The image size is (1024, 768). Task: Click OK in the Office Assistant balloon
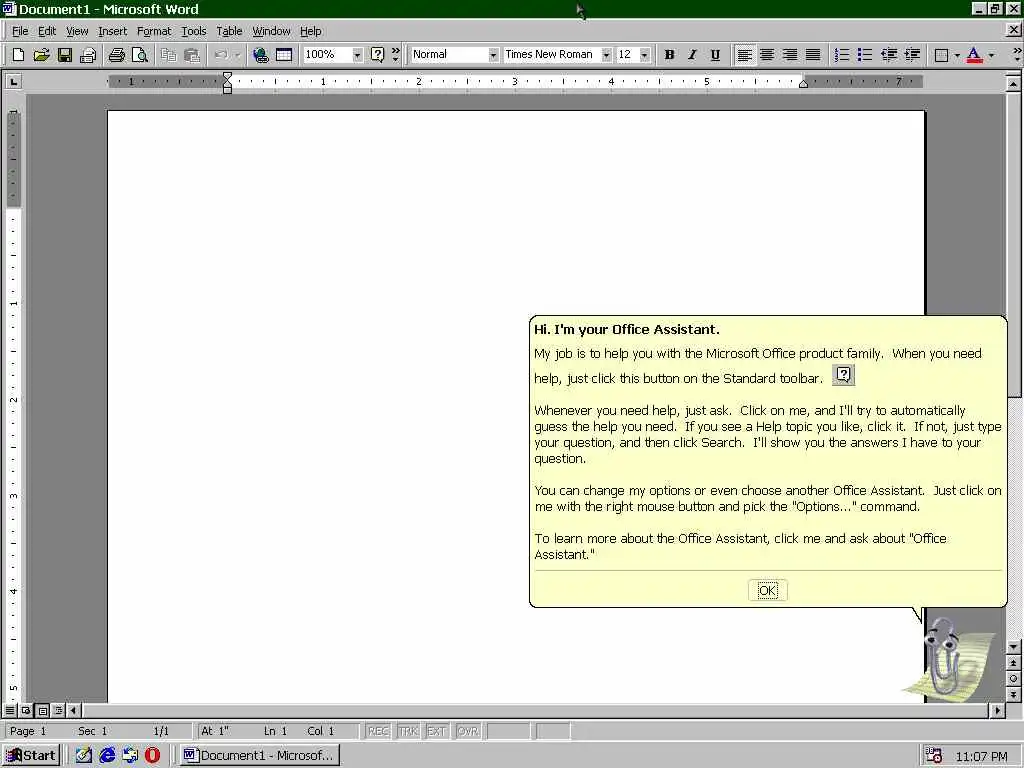click(x=767, y=590)
